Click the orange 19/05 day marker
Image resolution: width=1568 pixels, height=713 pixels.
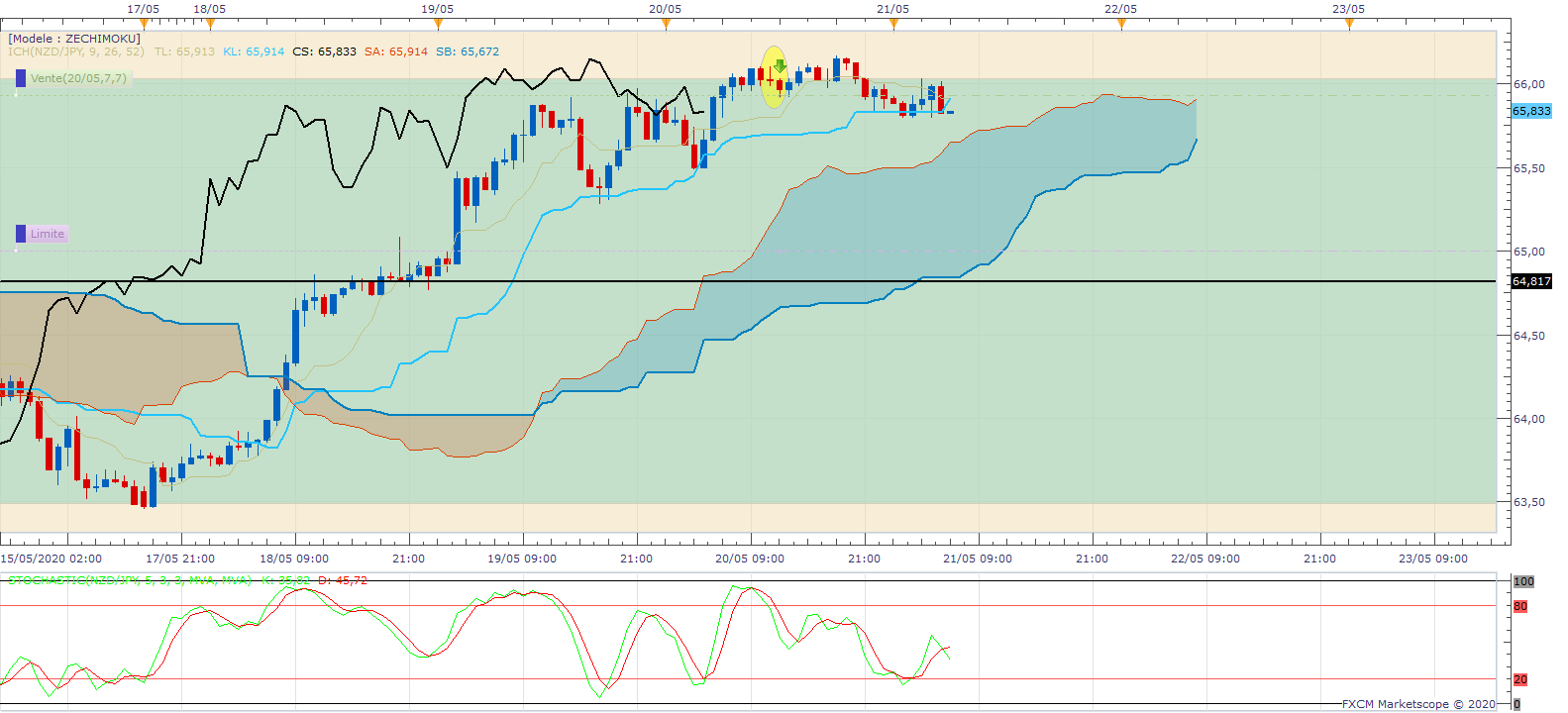tap(438, 23)
